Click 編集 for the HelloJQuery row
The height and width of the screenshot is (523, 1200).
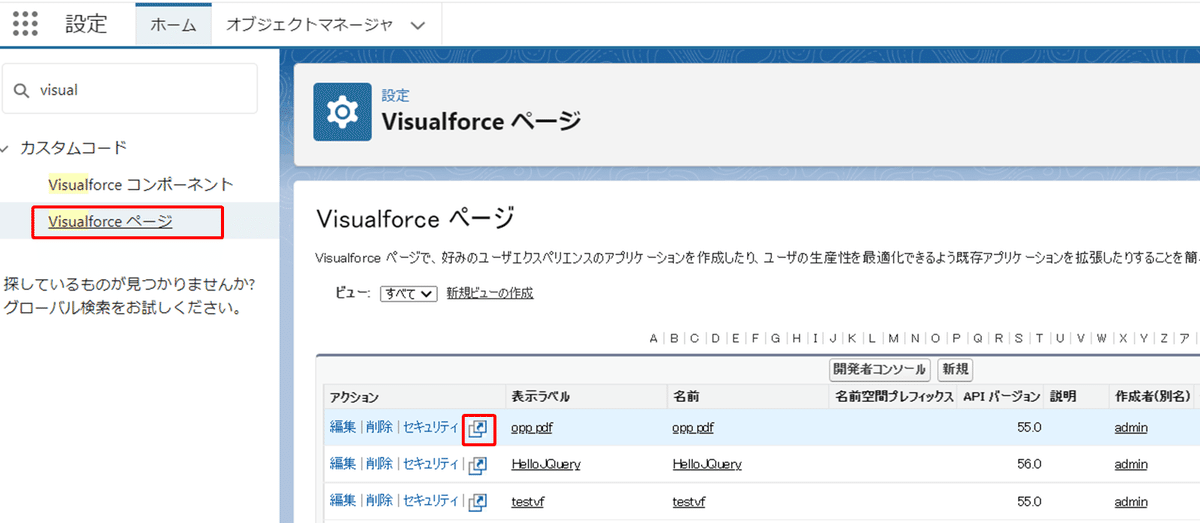pos(343,464)
